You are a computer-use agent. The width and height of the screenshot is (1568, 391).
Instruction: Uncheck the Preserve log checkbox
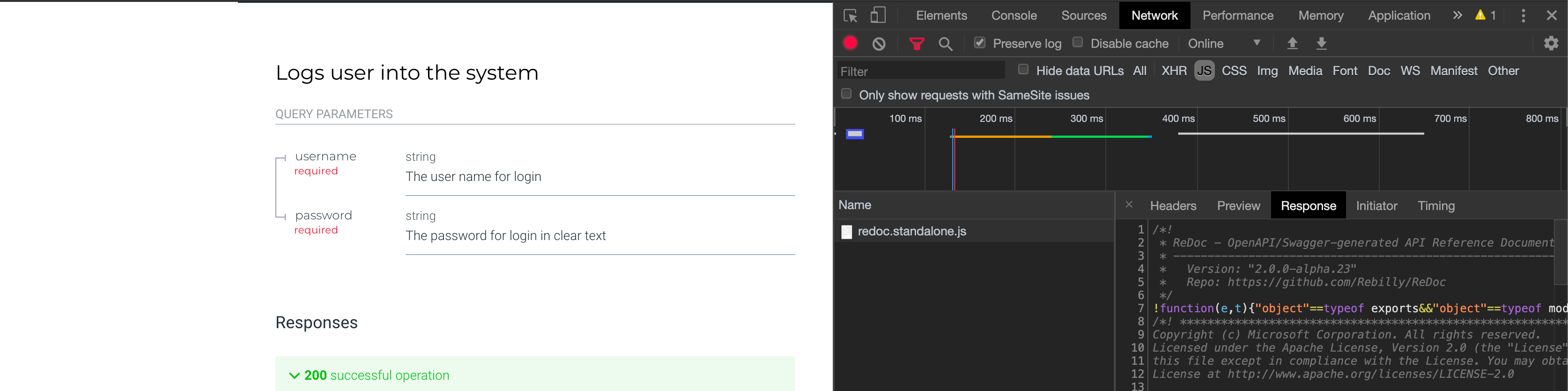(979, 43)
